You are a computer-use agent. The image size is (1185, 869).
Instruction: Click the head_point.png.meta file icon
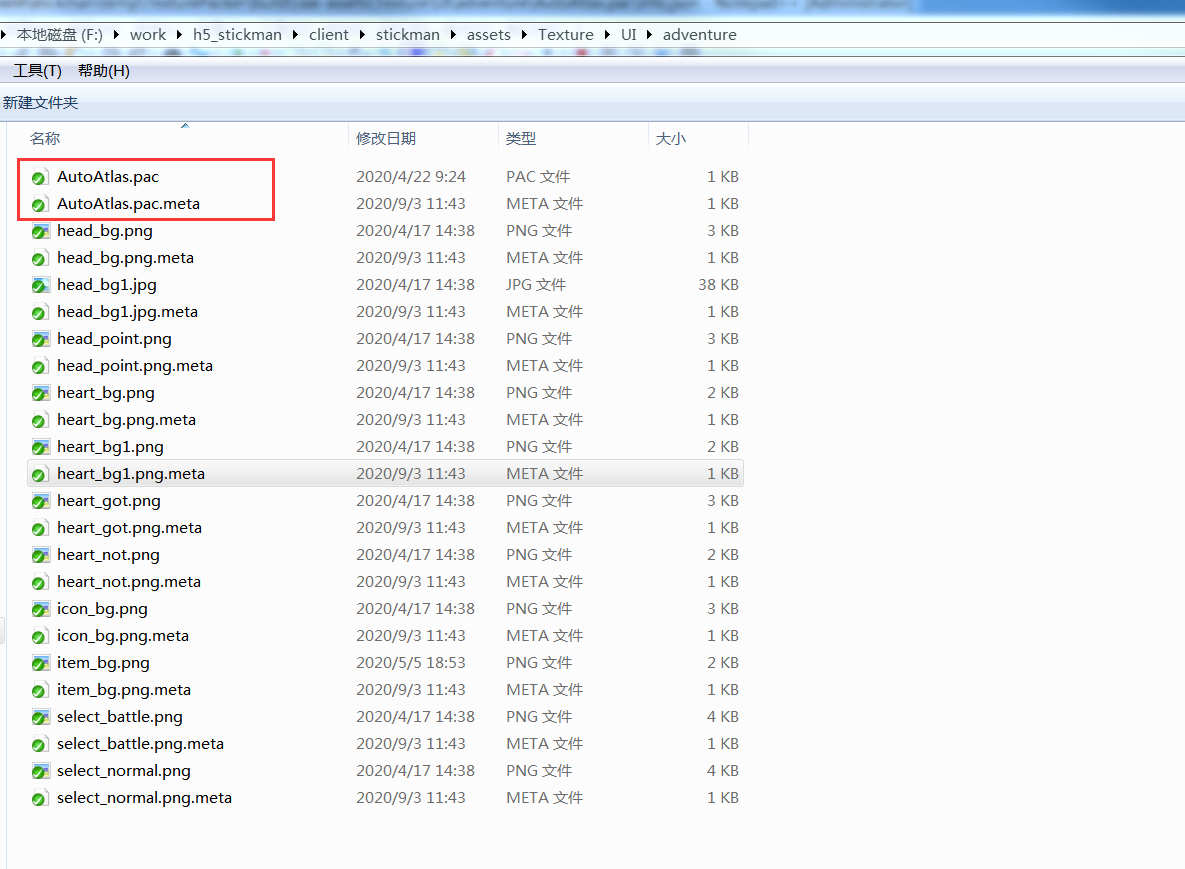point(40,366)
